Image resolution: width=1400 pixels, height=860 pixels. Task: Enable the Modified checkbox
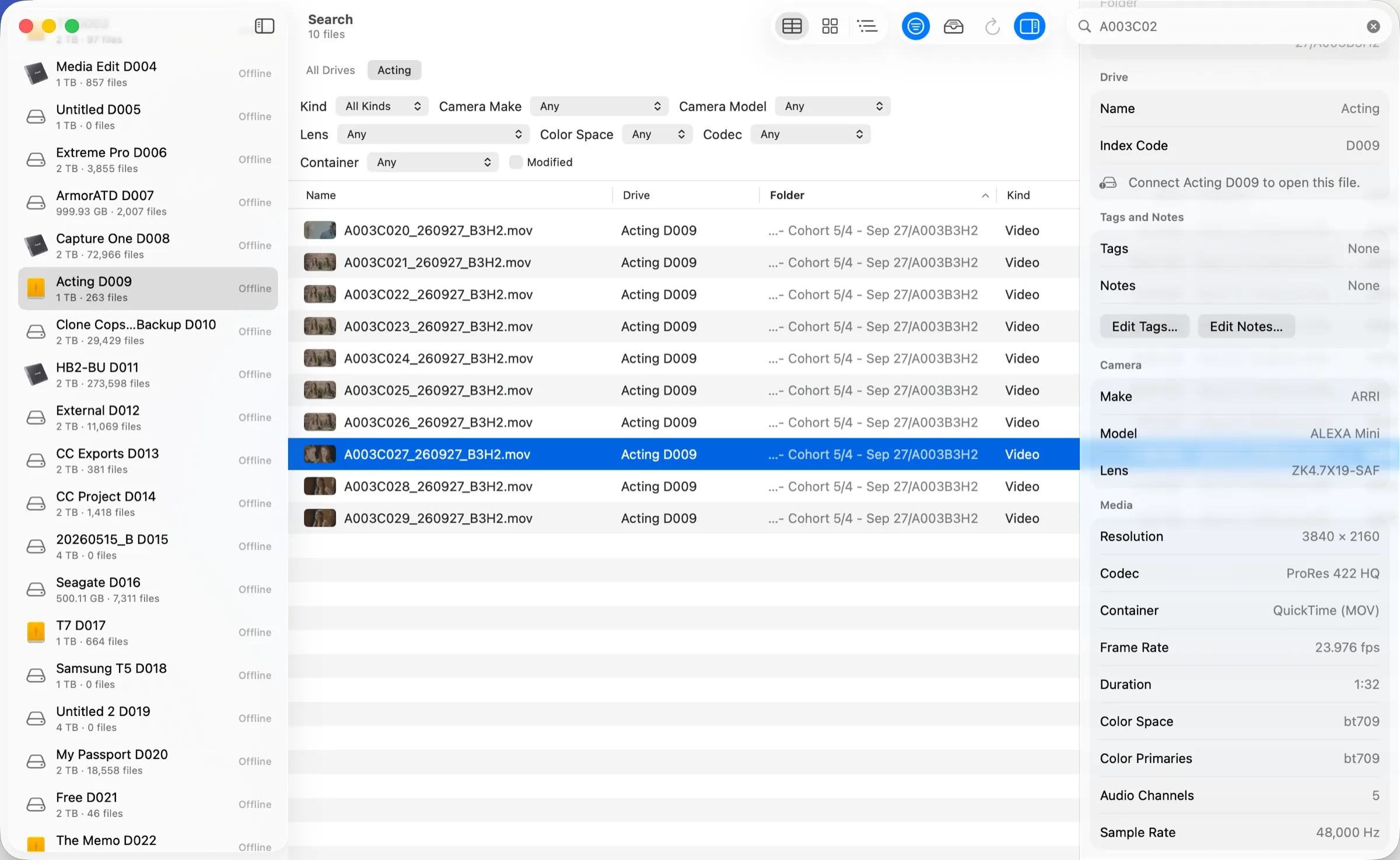[516, 162]
